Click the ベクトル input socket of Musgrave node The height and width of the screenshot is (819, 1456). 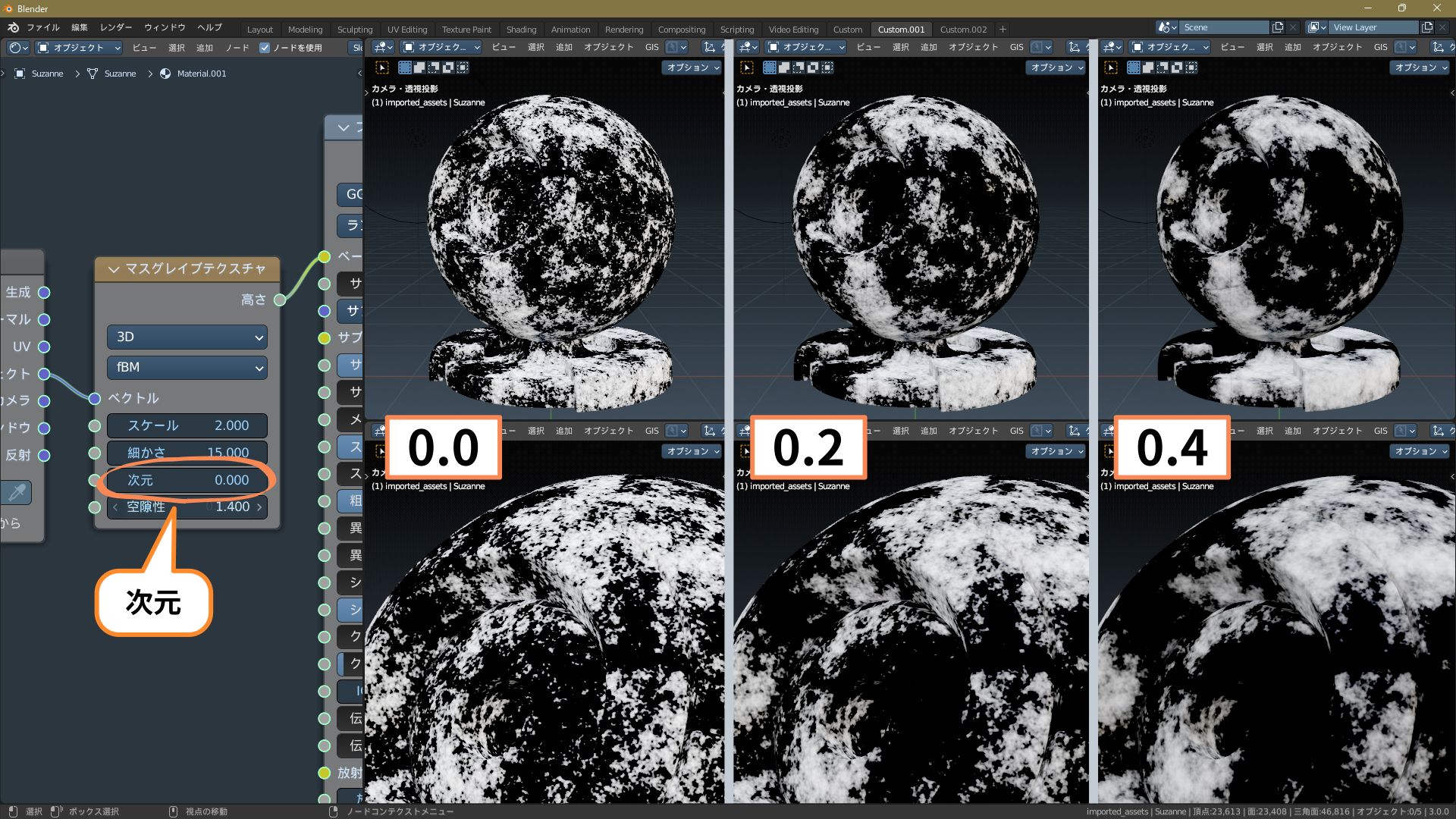point(95,398)
